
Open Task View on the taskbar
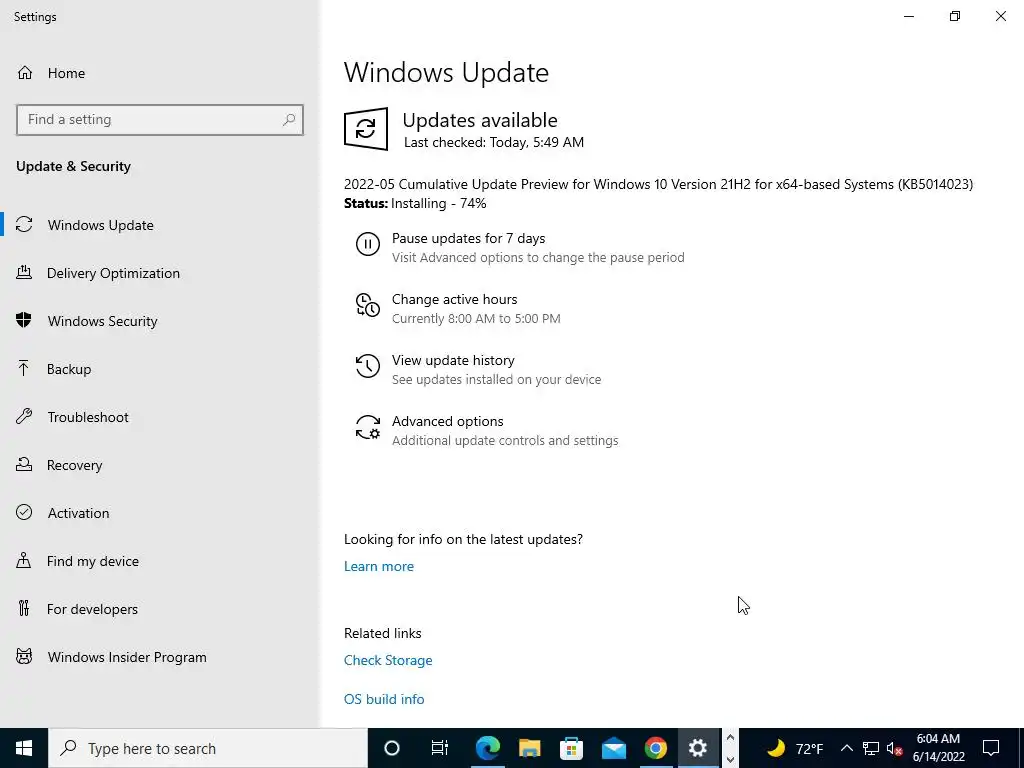point(440,748)
